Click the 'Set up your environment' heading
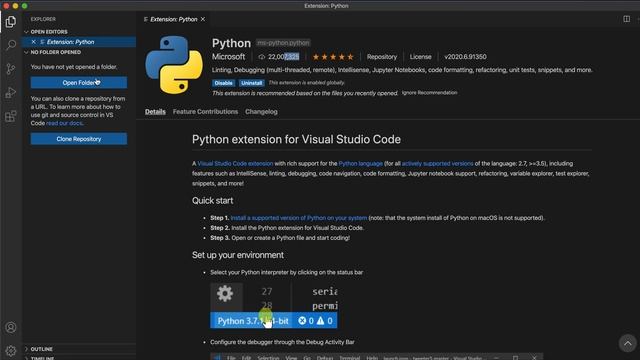640x360 pixels. tap(238, 255)
